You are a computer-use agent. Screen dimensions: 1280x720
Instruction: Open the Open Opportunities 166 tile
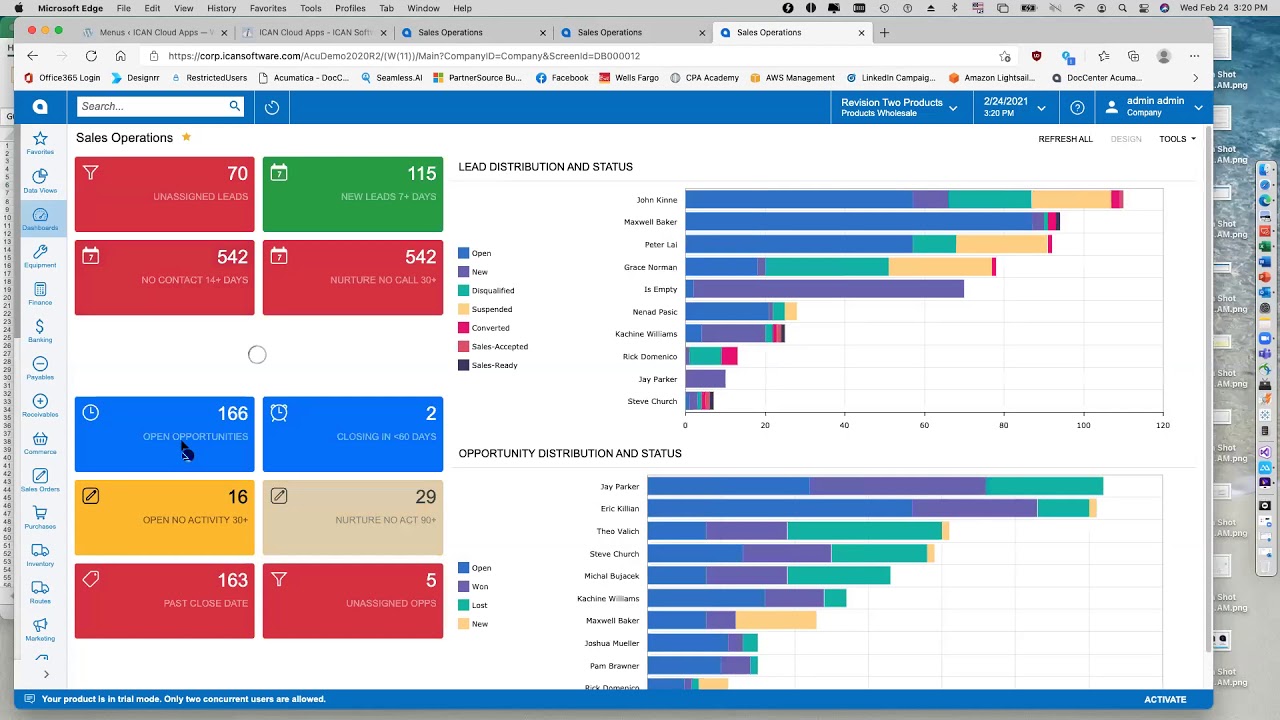[165, 434]
